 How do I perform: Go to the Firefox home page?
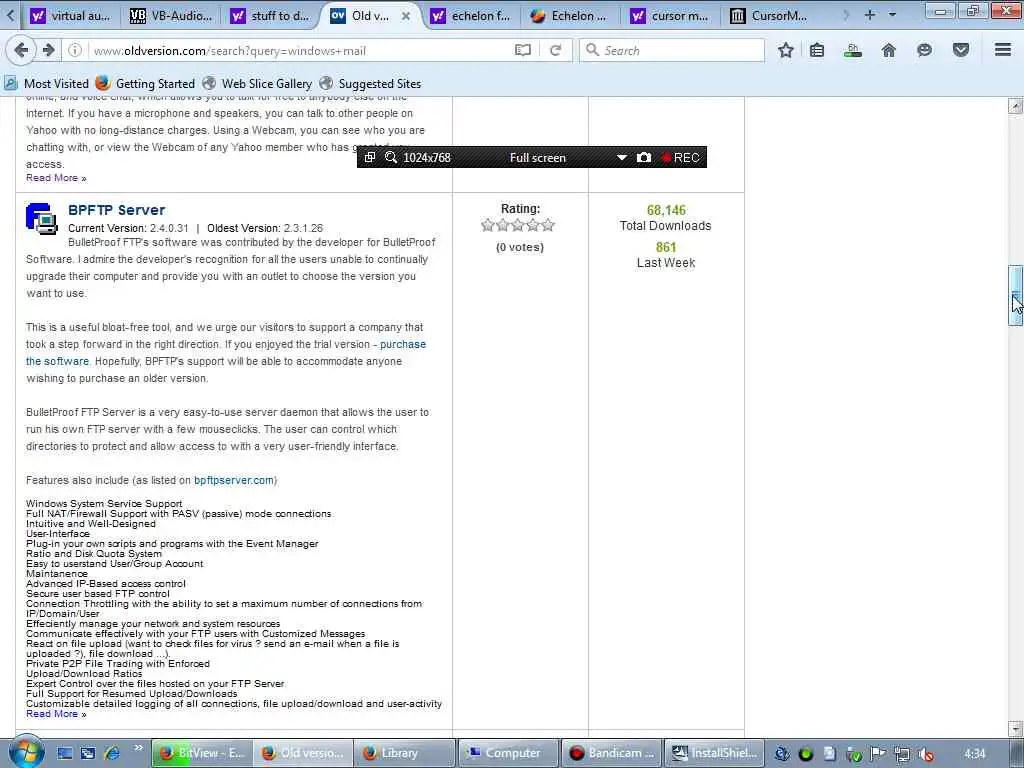click(x=889, y=50)
